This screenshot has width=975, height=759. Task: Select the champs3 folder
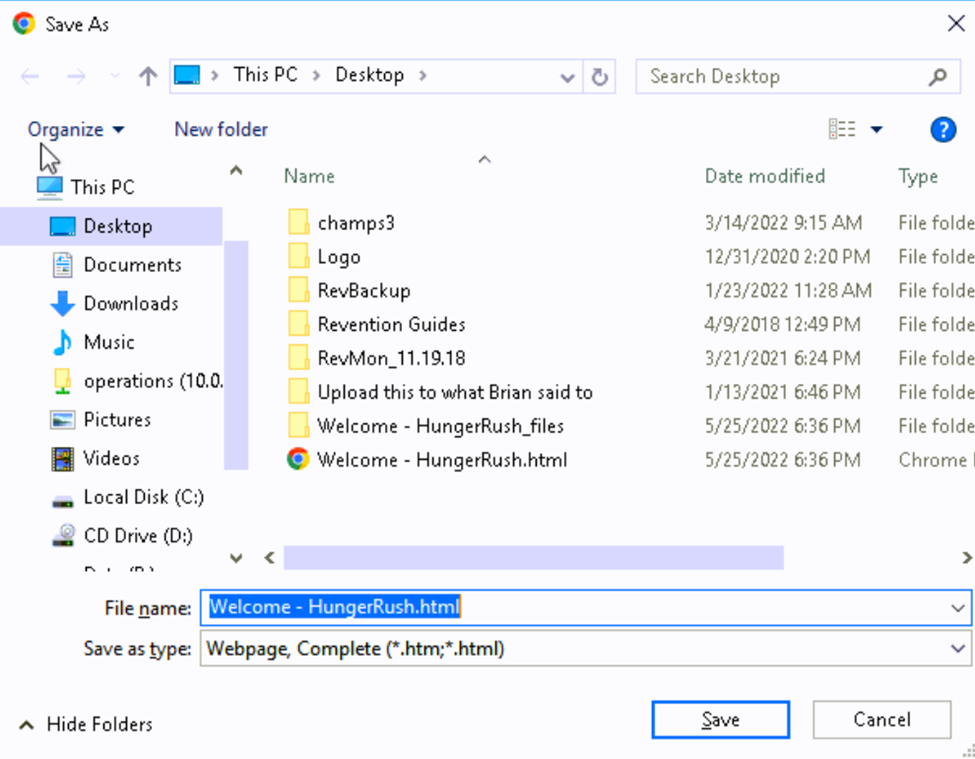tap(356, 223)
